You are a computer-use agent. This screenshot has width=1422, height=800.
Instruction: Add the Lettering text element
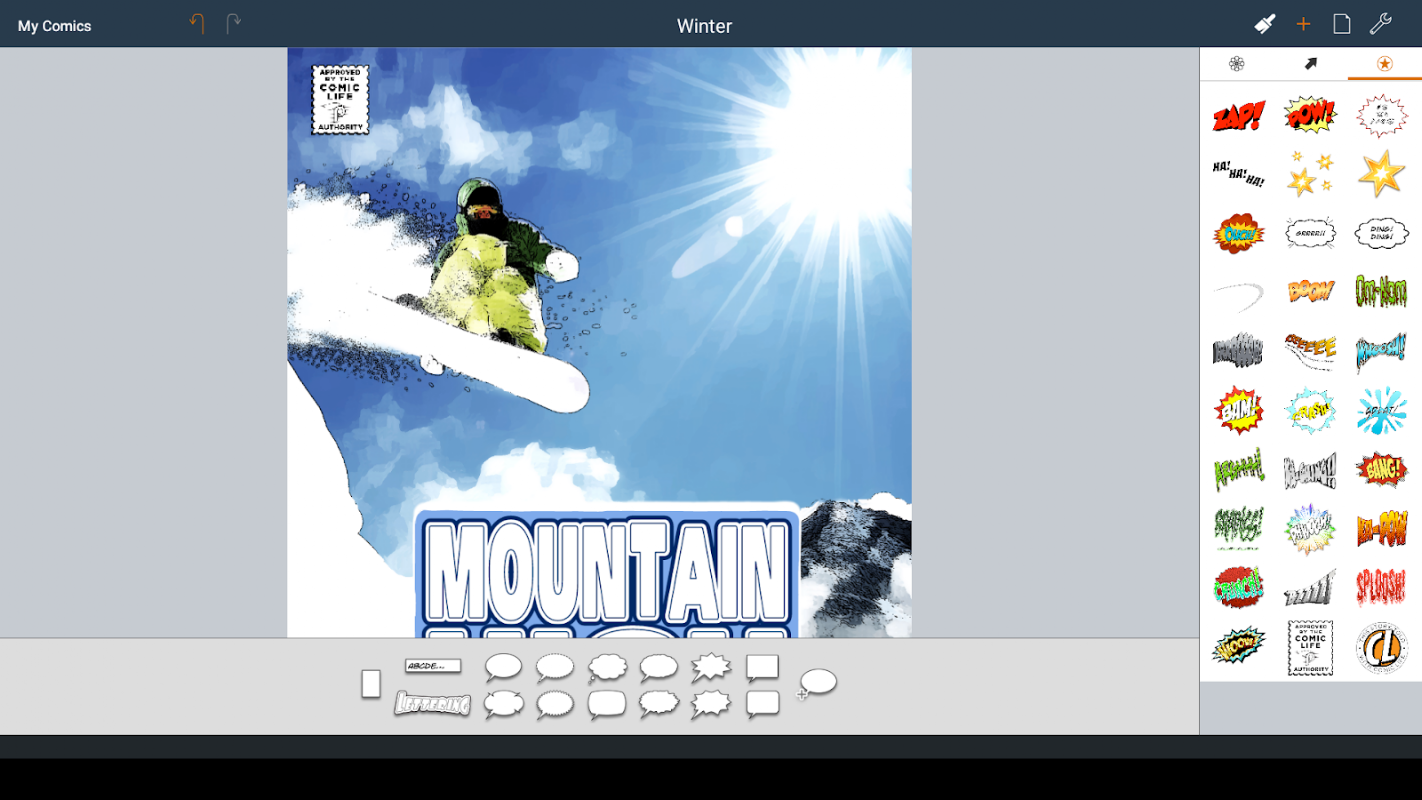coord(432,704)
